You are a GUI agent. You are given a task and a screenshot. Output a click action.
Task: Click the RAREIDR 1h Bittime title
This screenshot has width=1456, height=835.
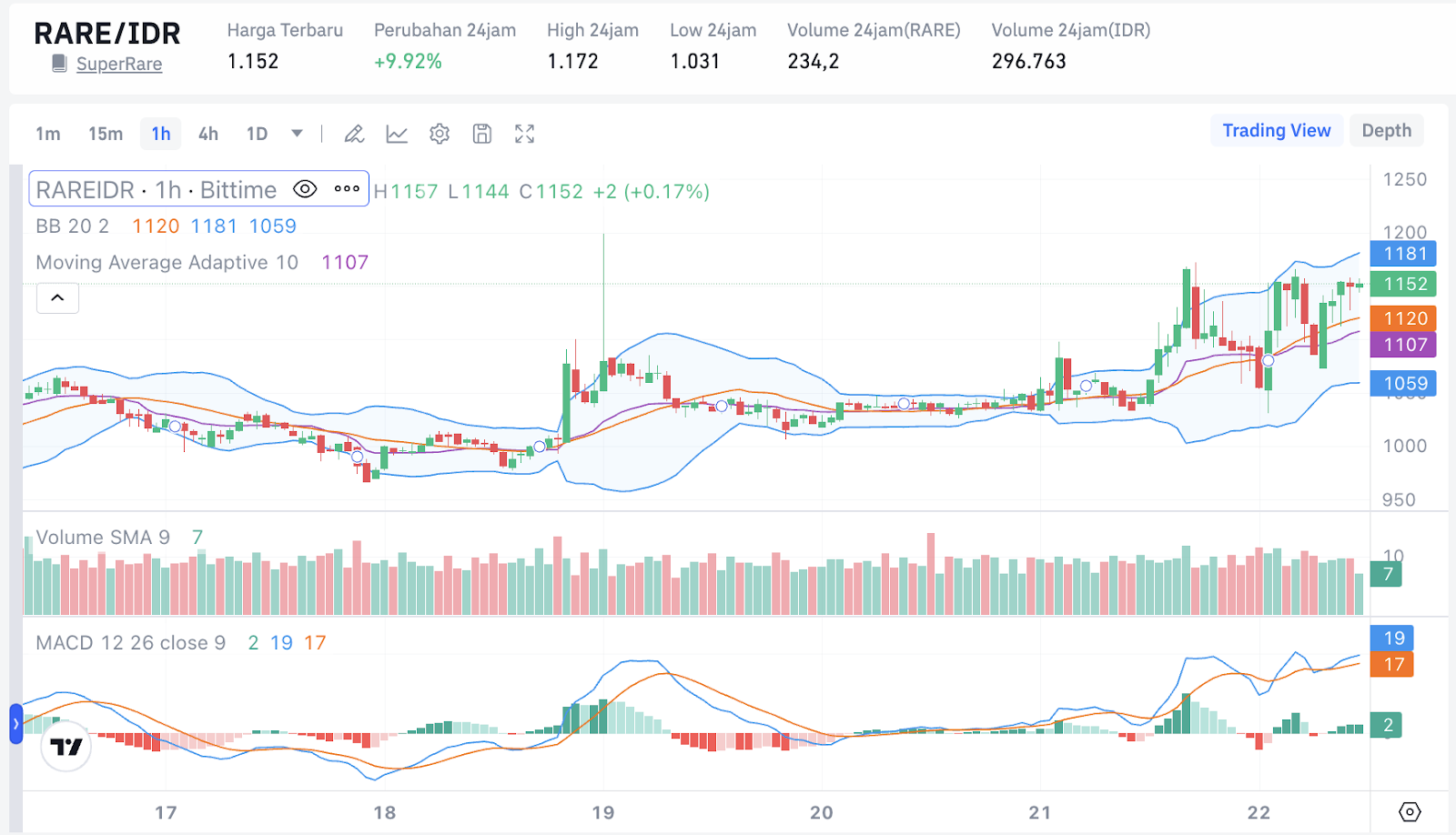[157, 189]
